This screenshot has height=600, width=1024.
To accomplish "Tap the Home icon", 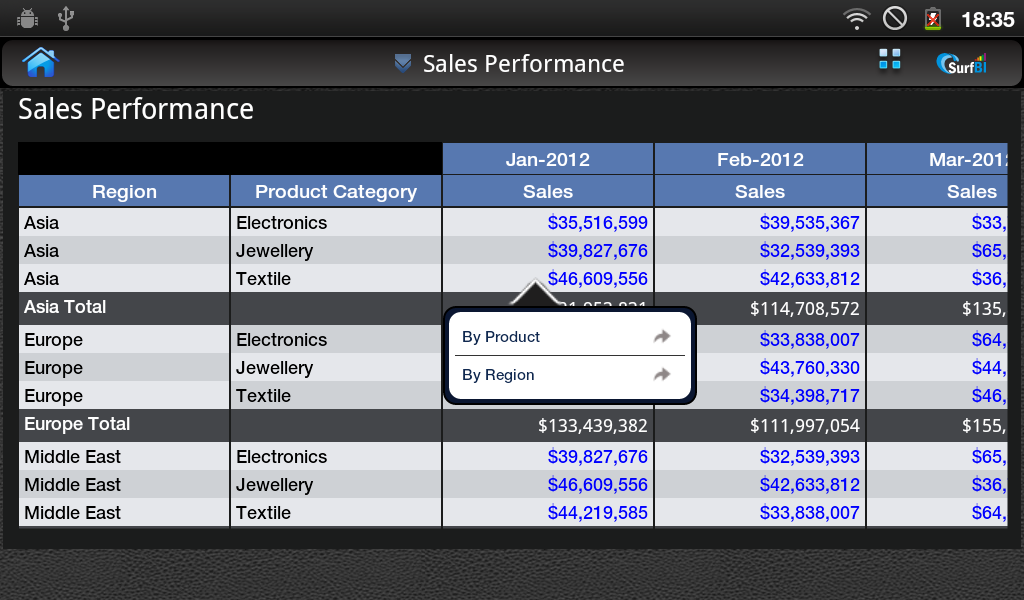I will (x=40, y=63).
